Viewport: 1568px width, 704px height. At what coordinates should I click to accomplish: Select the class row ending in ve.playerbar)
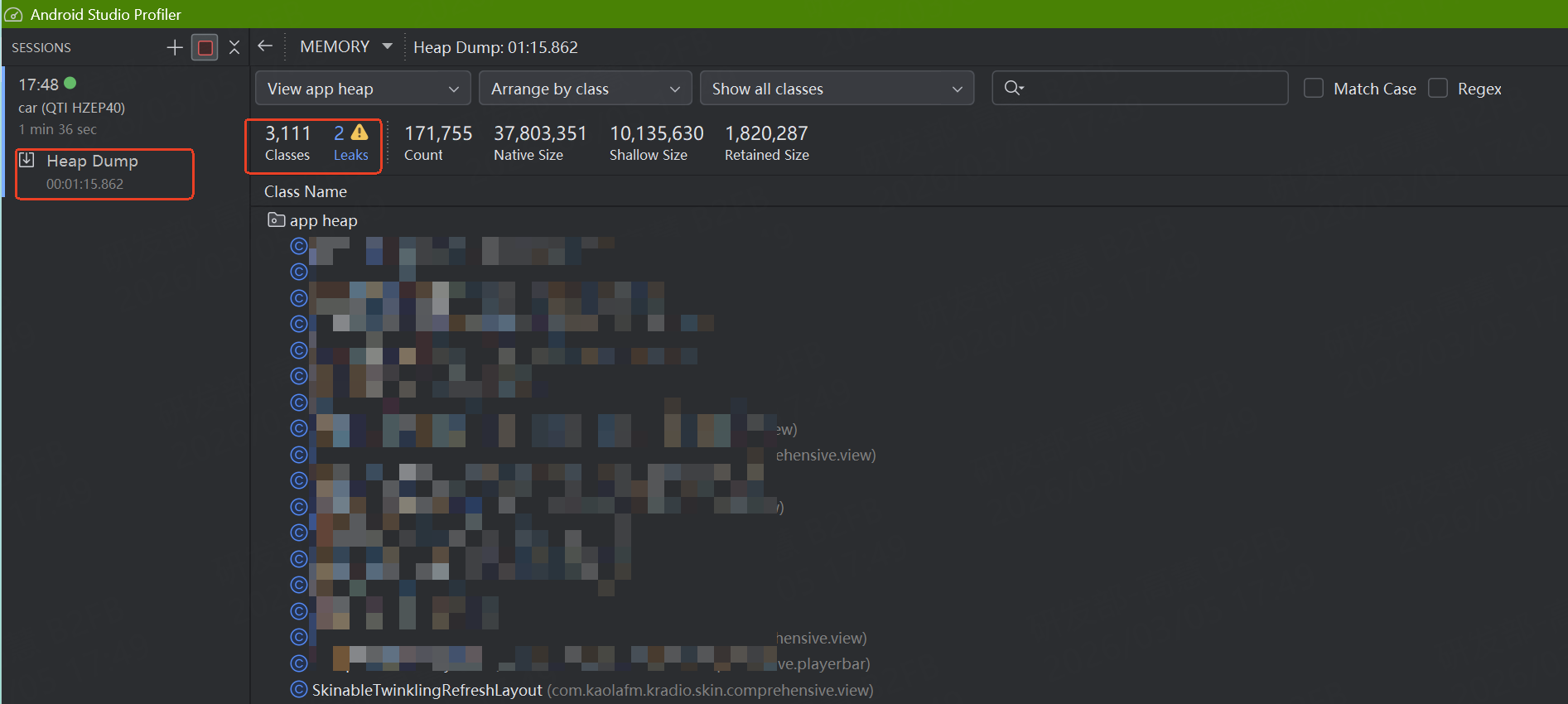pos(909,663)
